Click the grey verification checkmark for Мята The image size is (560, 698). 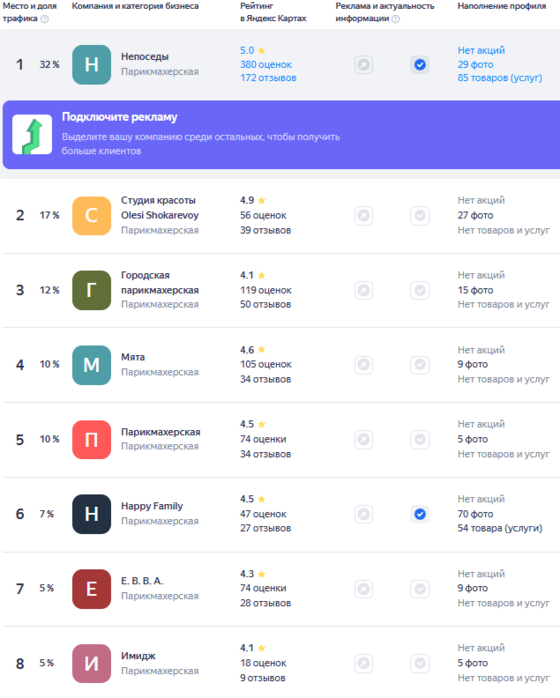[420, 365]
